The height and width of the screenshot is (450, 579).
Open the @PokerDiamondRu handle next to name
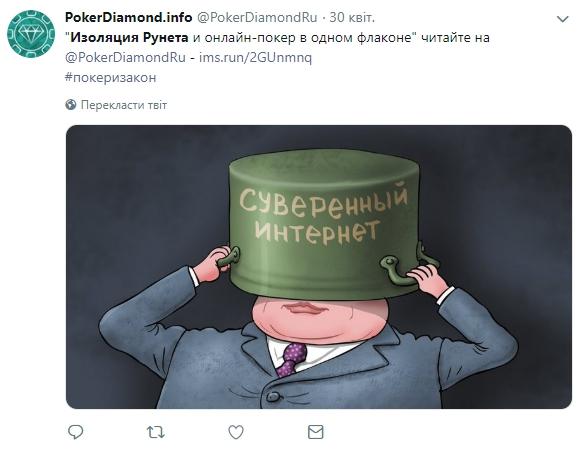pos(257,17)
